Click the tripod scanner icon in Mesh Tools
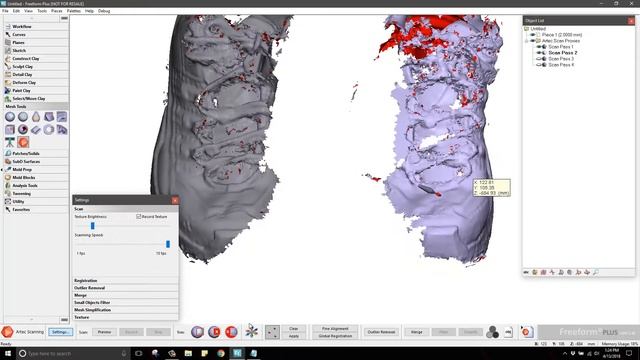640x360 pixels. pos(10,142)
